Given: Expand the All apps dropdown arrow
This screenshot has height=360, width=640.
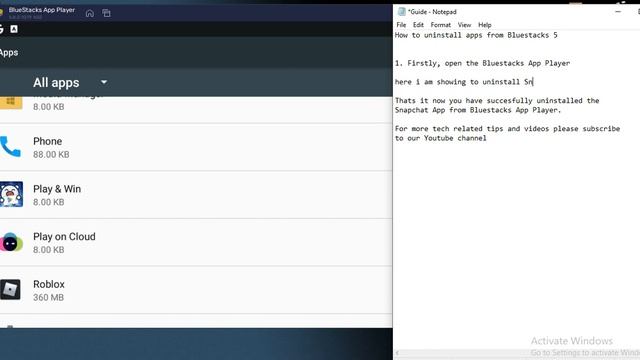Looking at the screenshot, I should tap(104, 82).
